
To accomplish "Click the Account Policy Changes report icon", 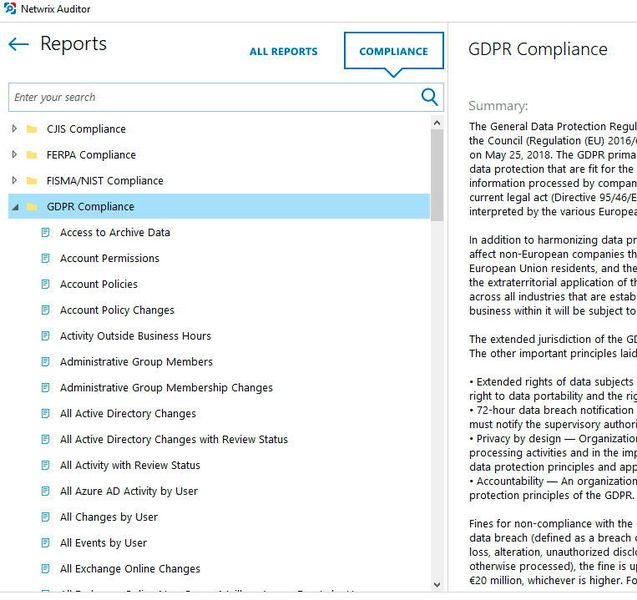I will (46, 310).
